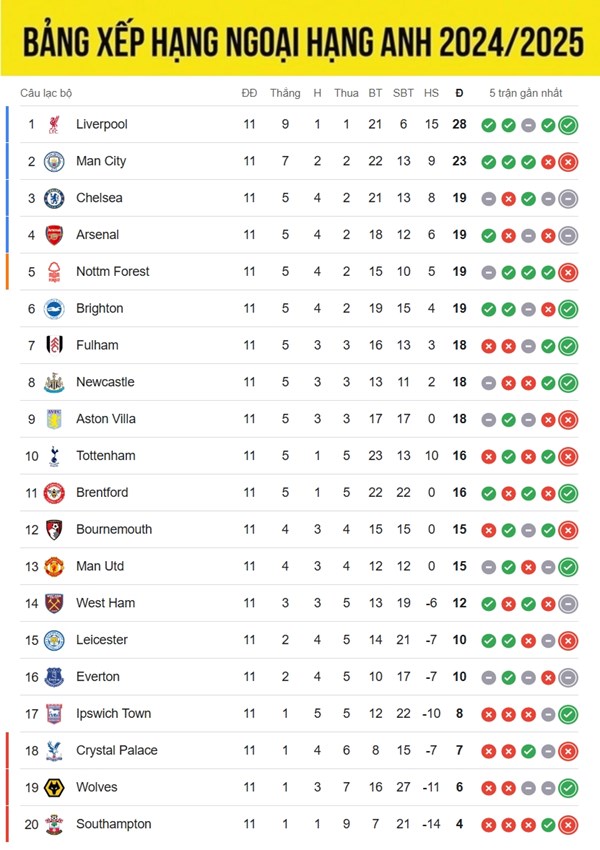
Task: Click the Arsenal crest icon
Action: tap(54, 235)
